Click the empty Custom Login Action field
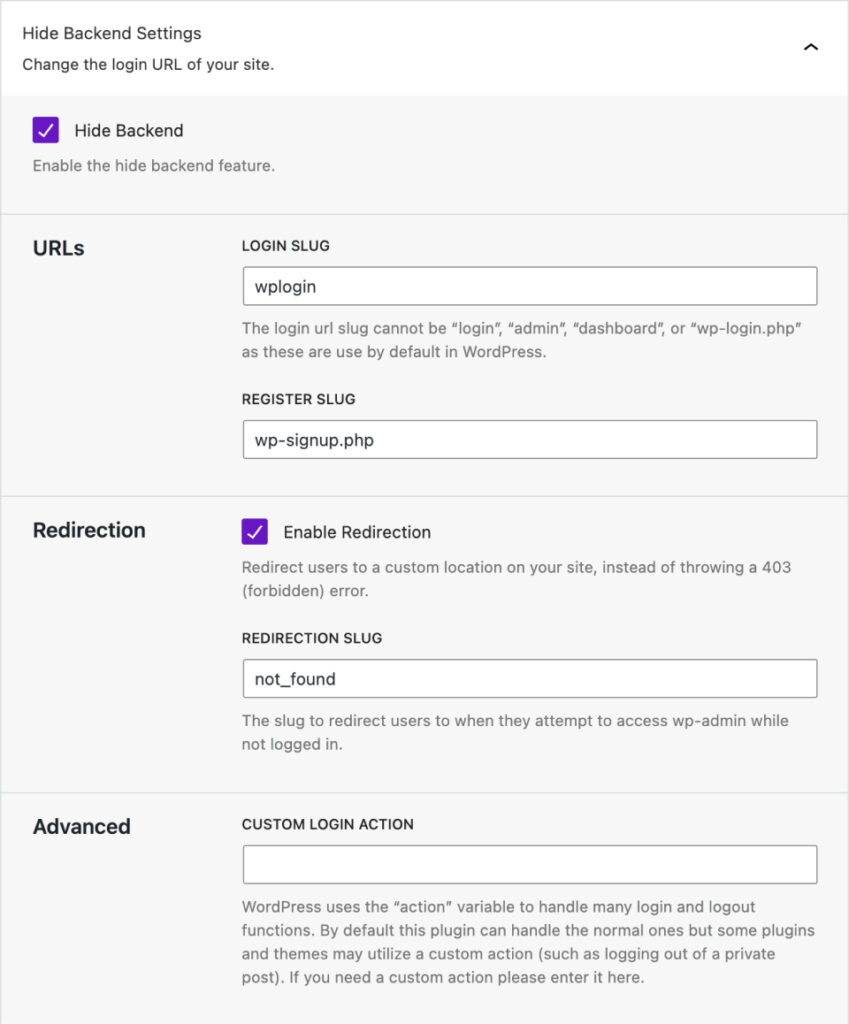The height and width of the screenshot is (1024, 849). [x=529, y=865]
